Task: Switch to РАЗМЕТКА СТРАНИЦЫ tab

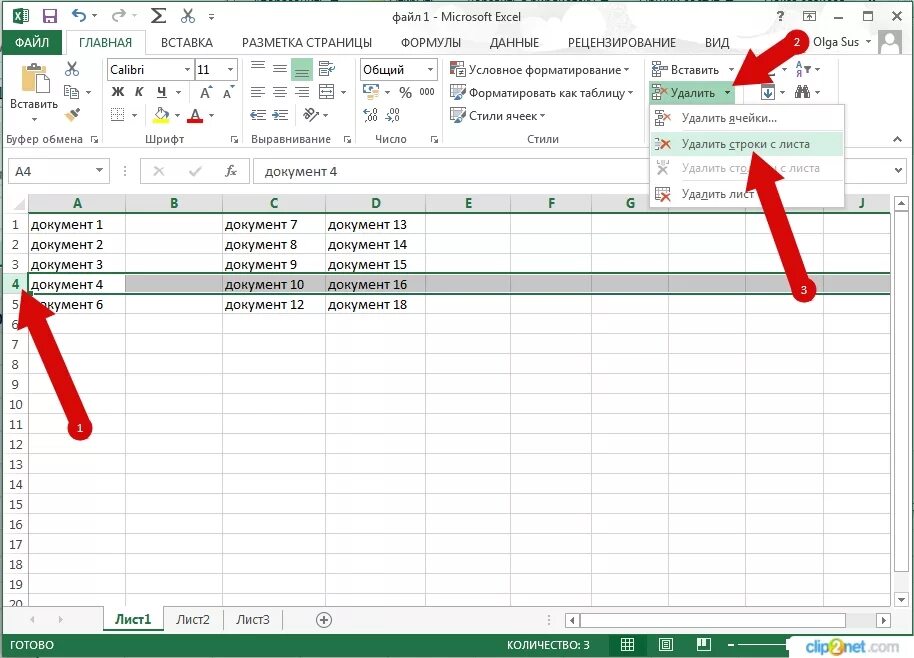Action: pos(307,43)
